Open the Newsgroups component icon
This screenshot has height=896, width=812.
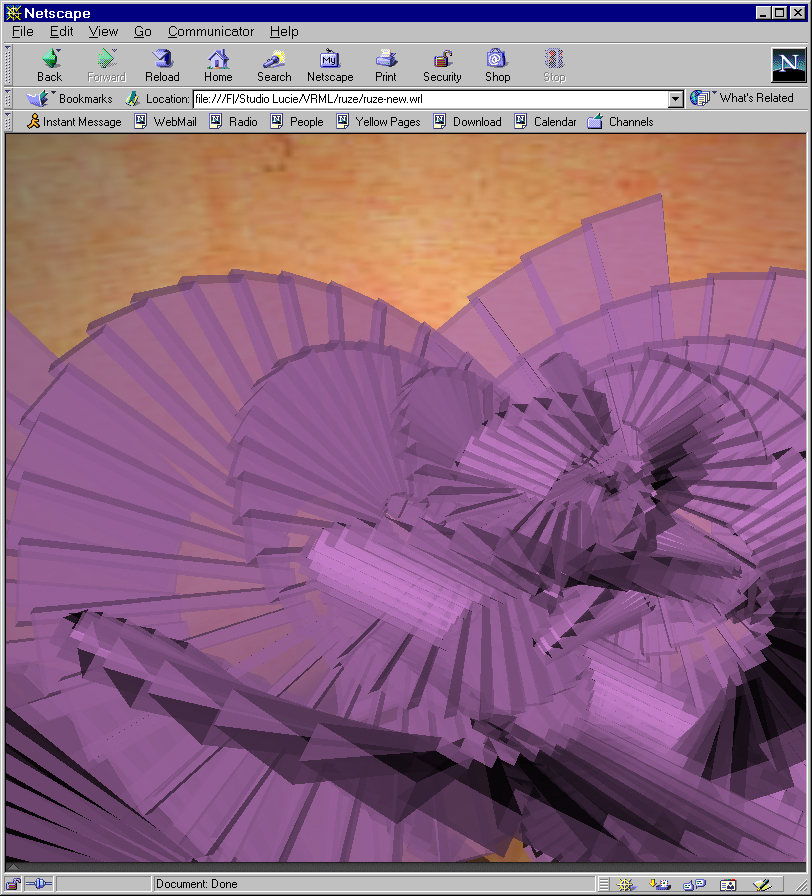coord(694,885)
